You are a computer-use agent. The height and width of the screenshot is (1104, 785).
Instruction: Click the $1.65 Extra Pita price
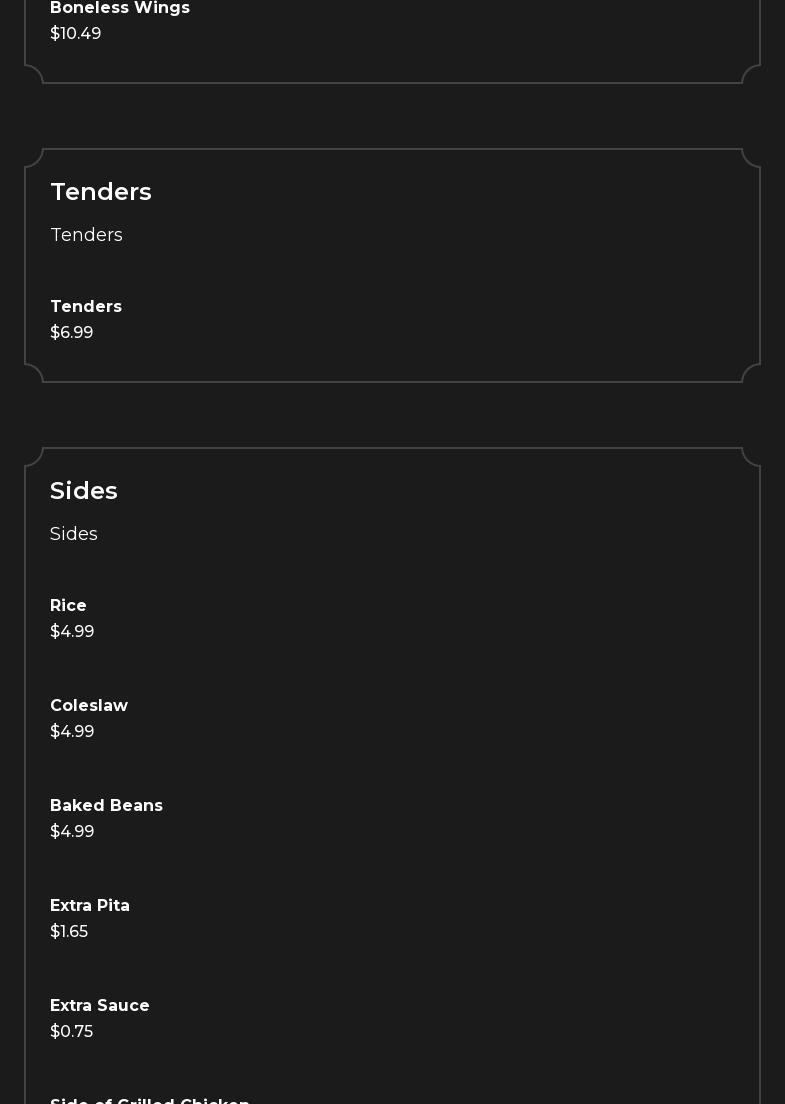[x=69, y=932]
